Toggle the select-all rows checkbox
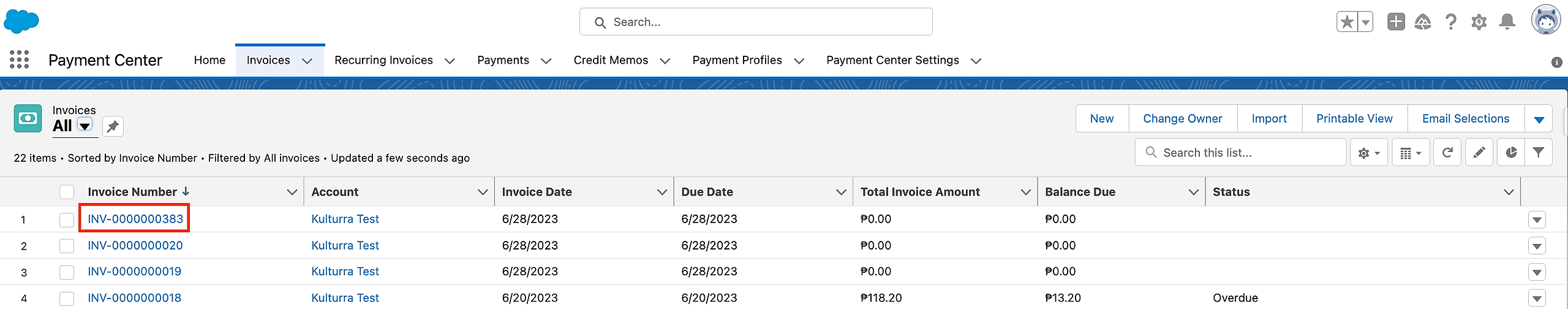 click(x=67, y=192)
